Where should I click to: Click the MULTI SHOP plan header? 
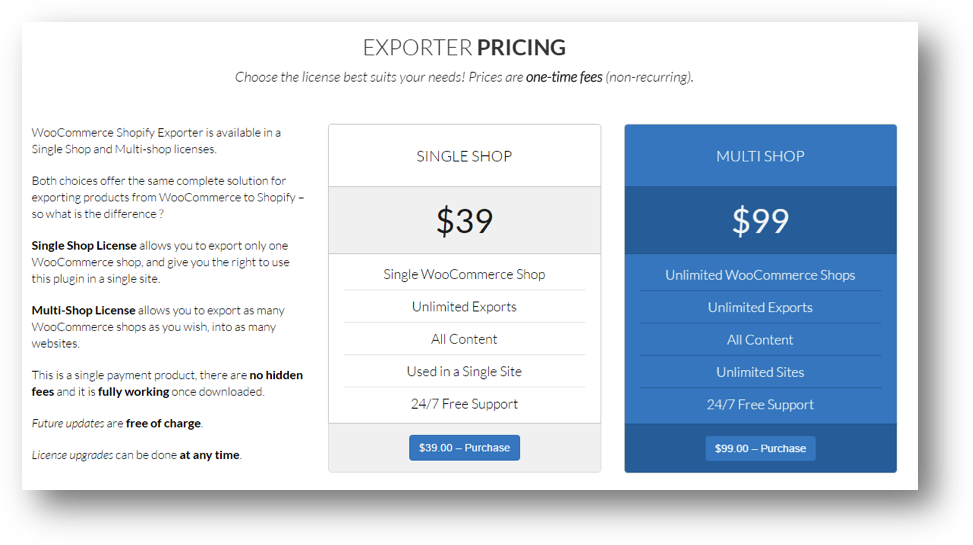click(760, 156)
